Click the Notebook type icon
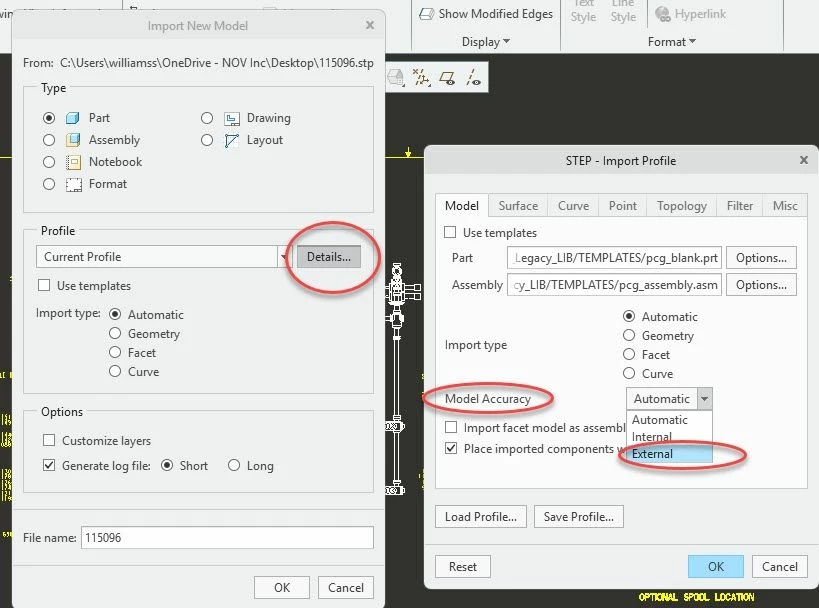Viewport: 819px width, 608px height. click(x=73, y=162)
